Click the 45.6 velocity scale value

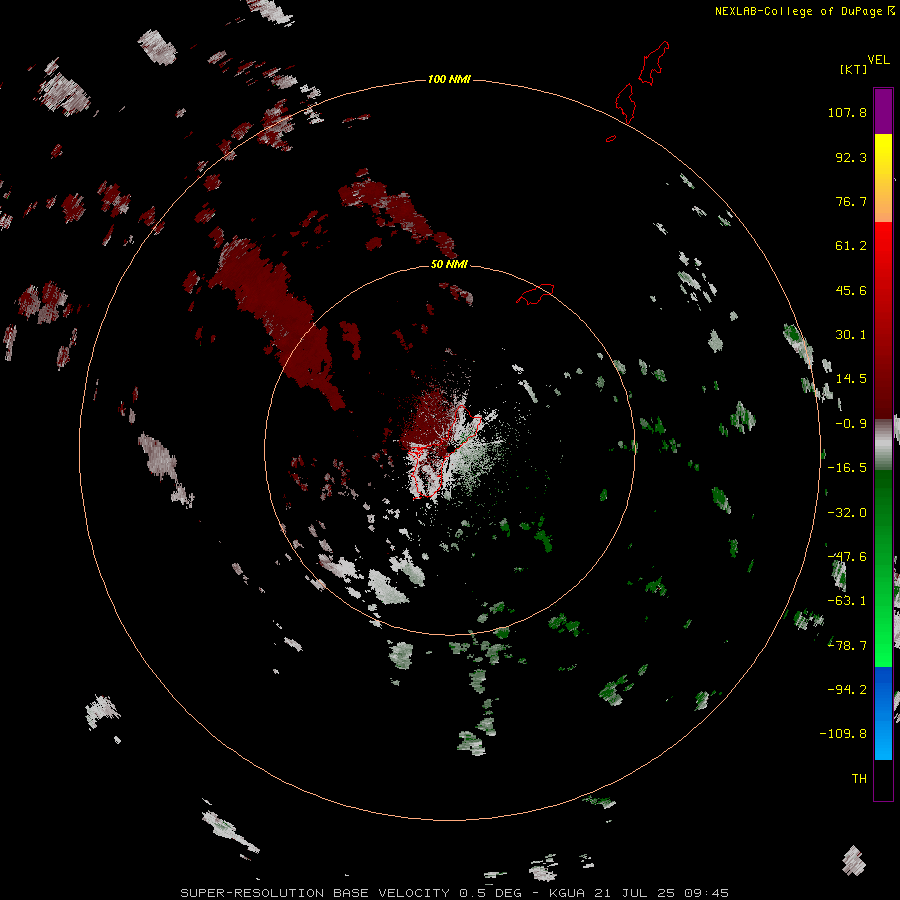(x=851, y=290)
